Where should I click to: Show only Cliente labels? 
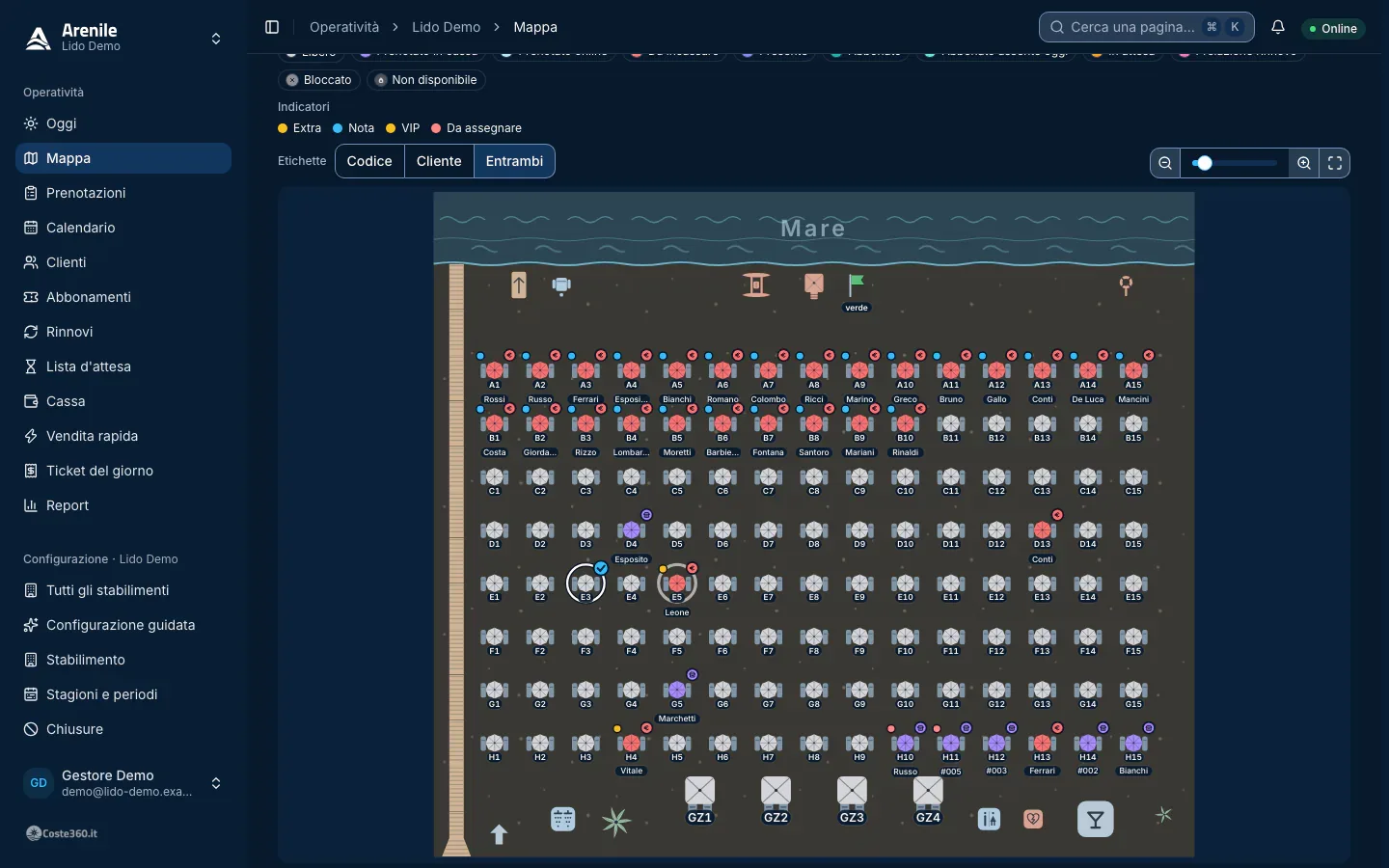click(439, 161)
